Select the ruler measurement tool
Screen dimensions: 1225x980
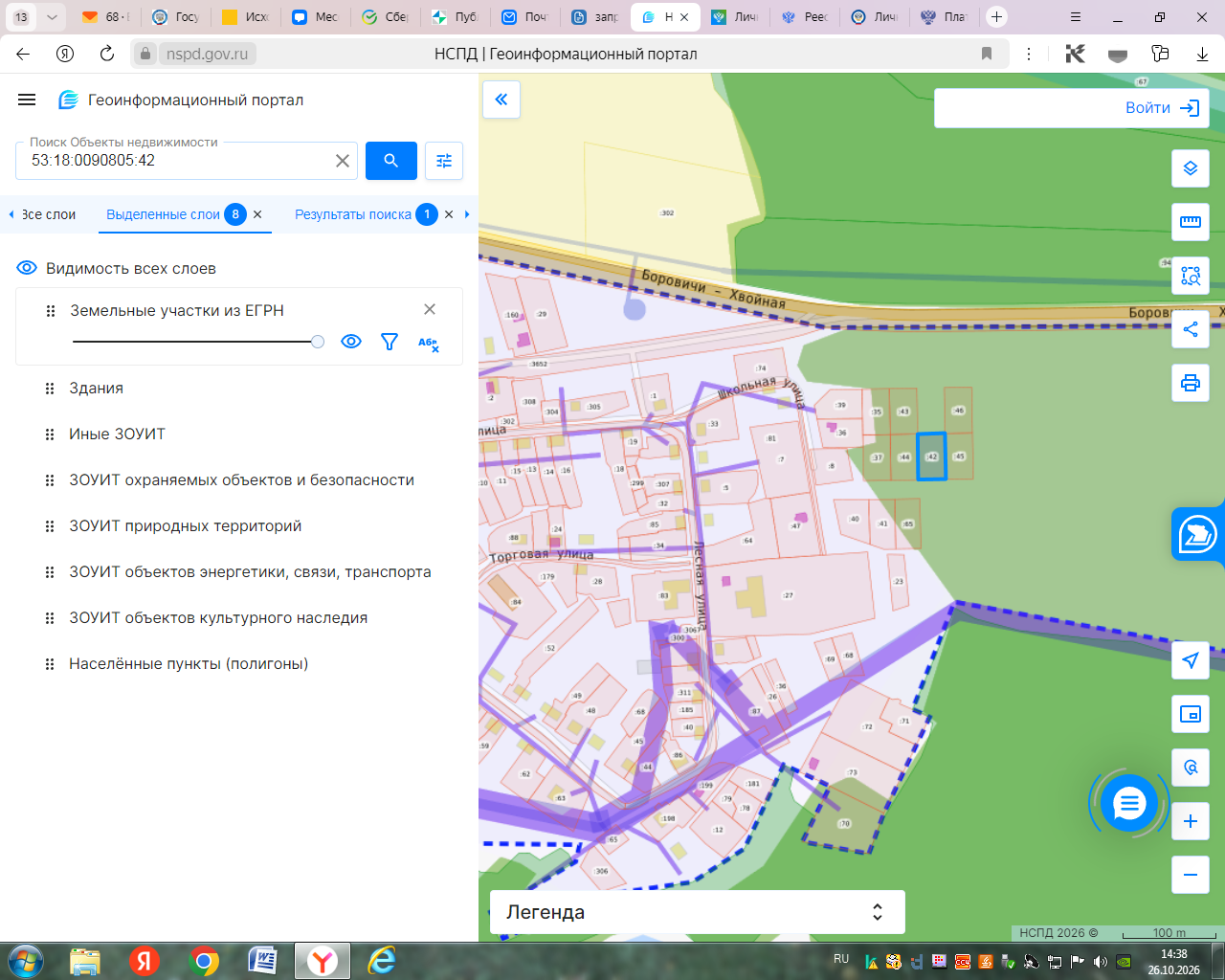1191,222
